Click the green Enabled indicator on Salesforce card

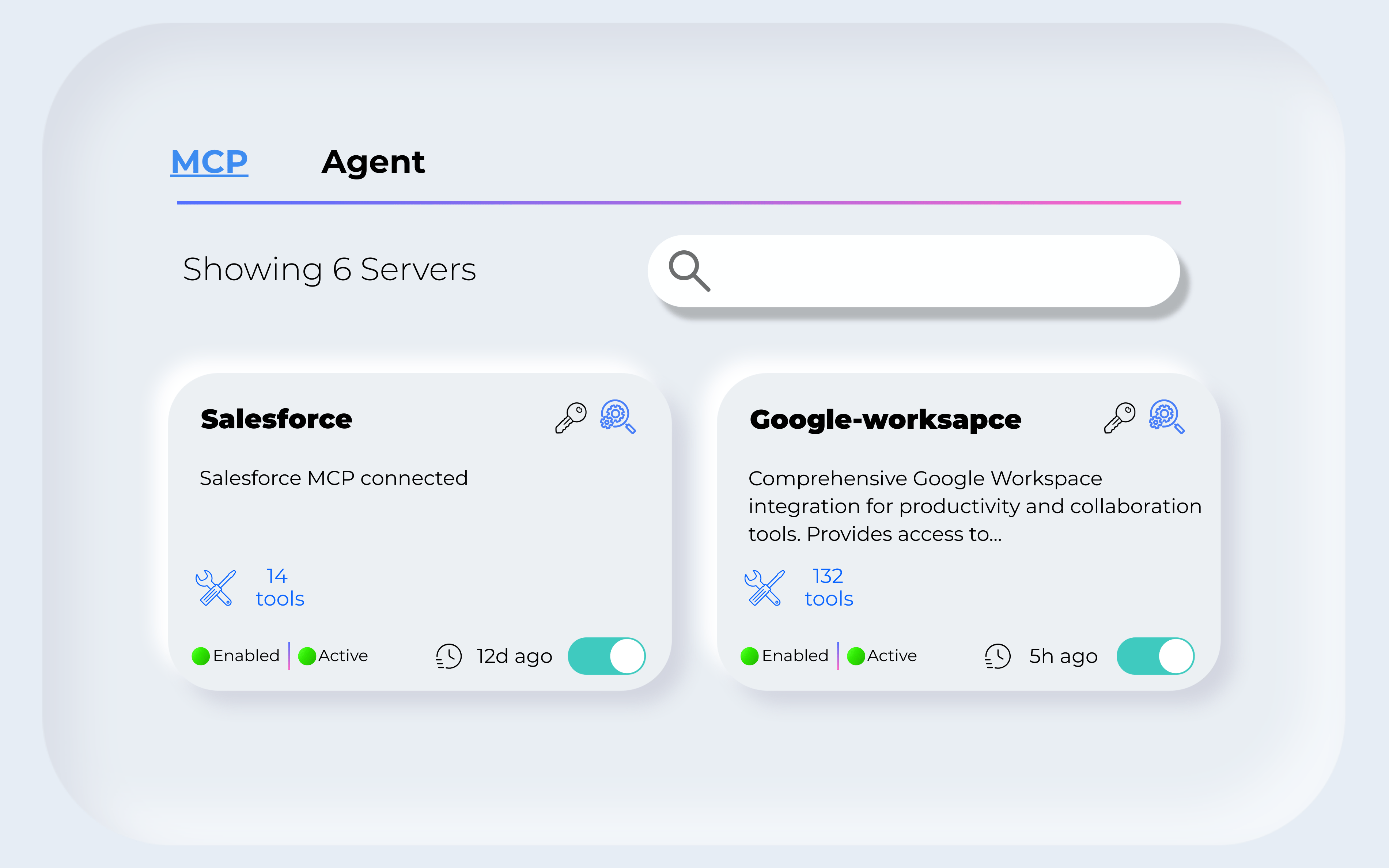tap(200, 656)
